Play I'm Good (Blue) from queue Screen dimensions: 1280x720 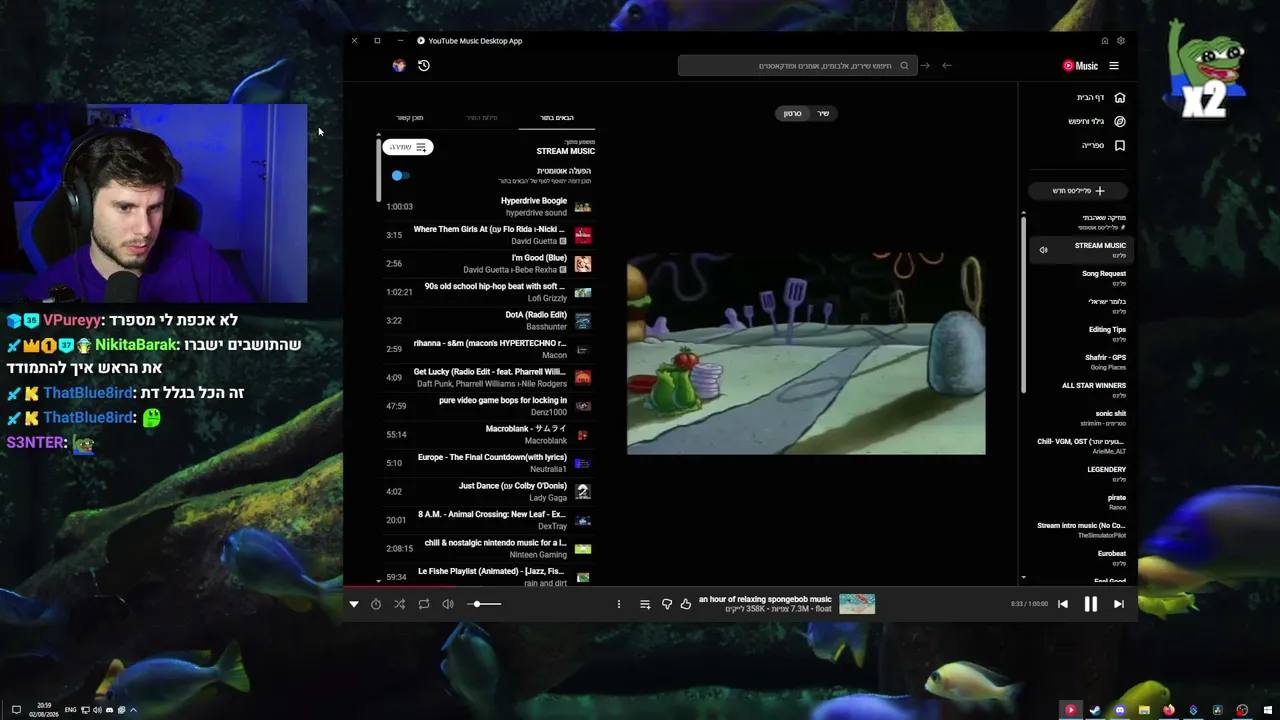point(489,263)
